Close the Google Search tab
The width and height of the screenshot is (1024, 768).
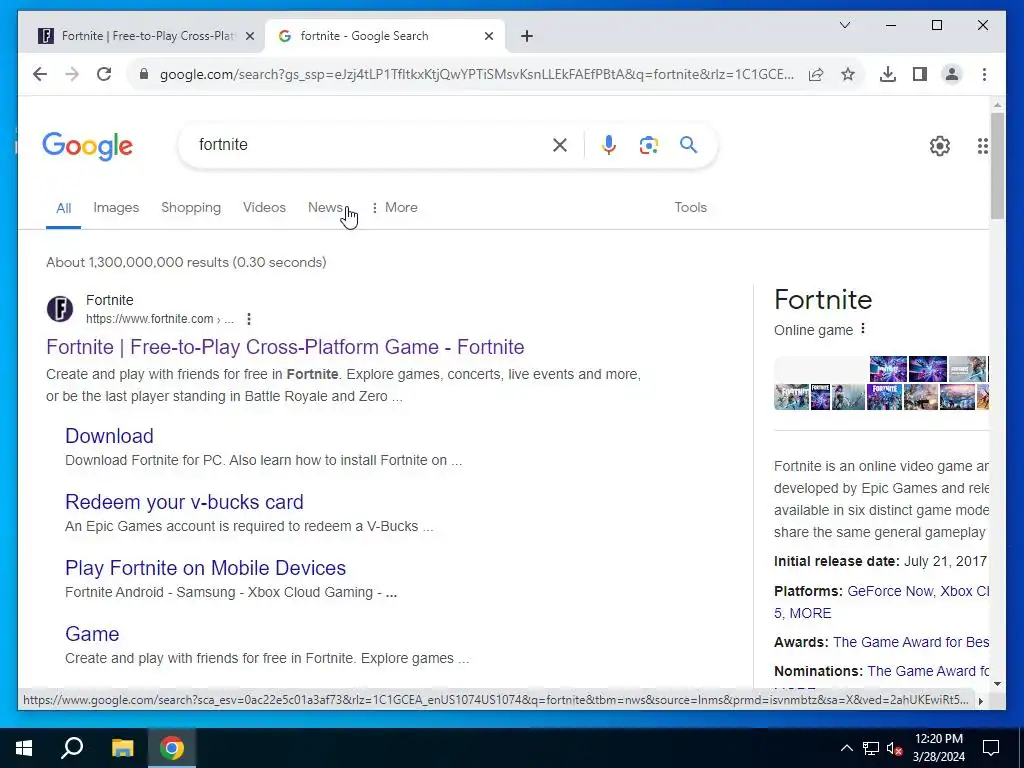(489, 37)
